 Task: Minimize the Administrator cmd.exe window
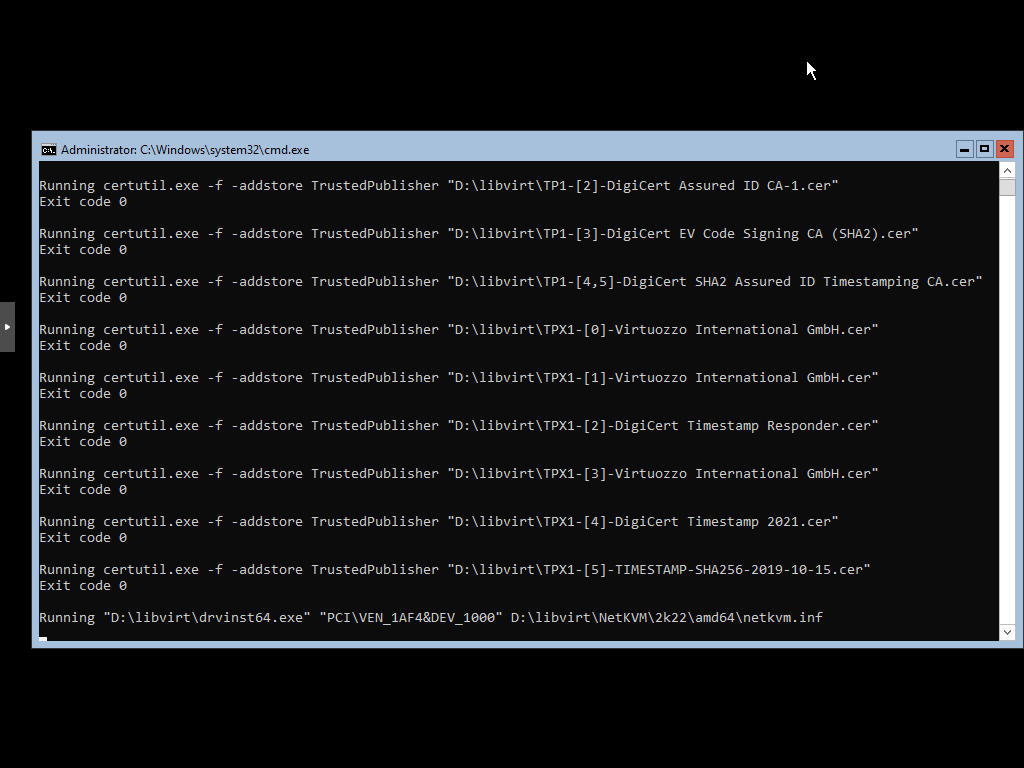964,149
